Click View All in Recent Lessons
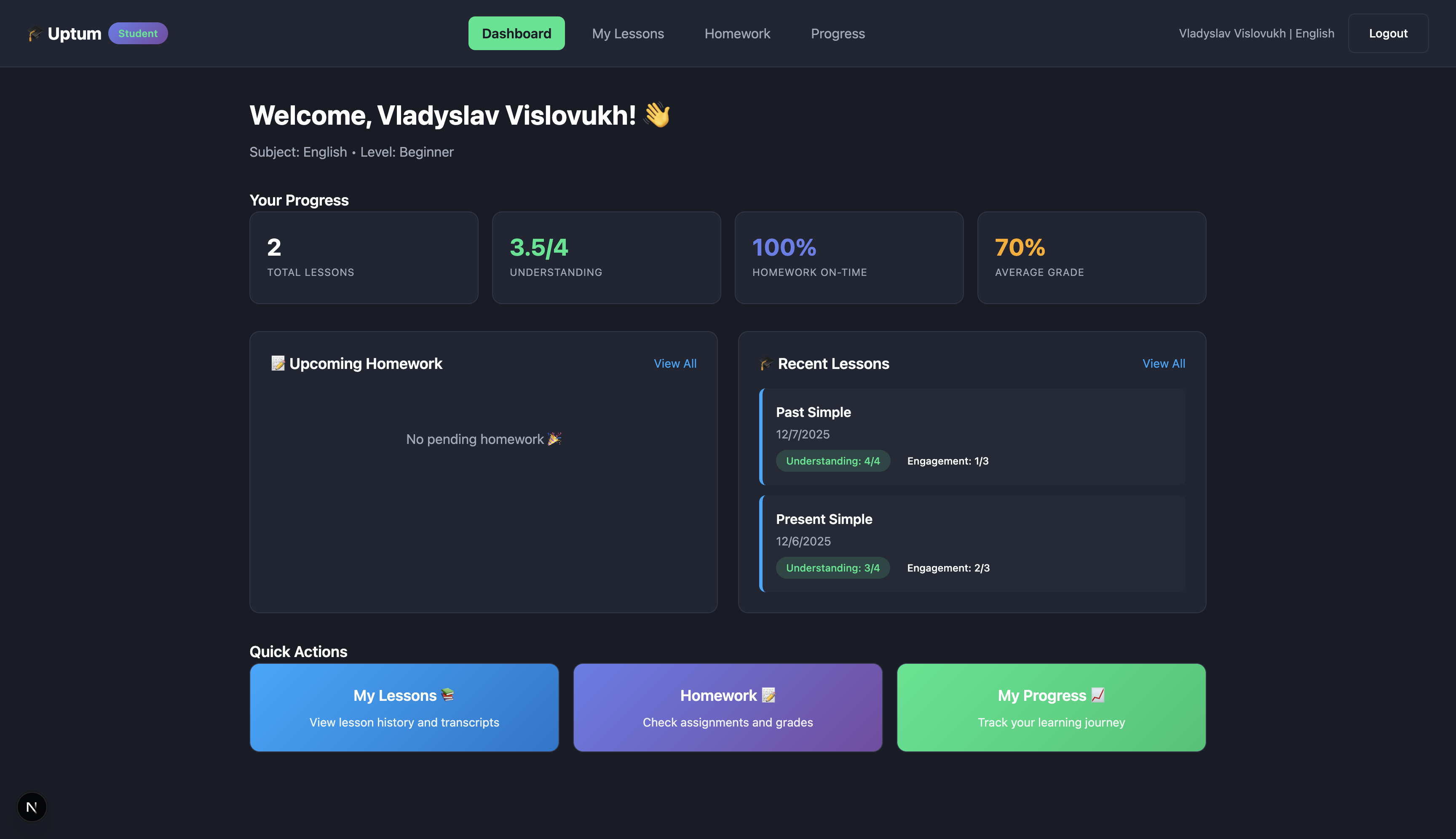Image resolution: width=1456 pixels, height=839 pixels. pyautogui.click(x=1164, y=363)
